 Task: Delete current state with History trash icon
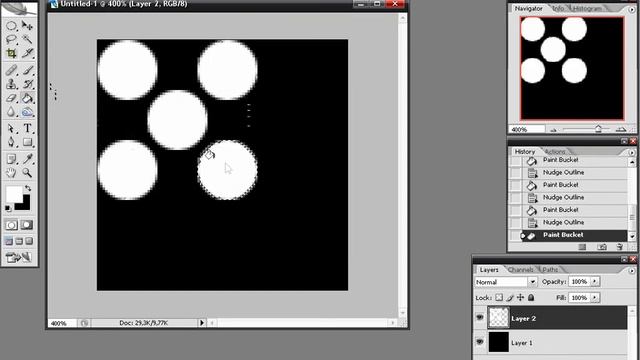point(620,247)
